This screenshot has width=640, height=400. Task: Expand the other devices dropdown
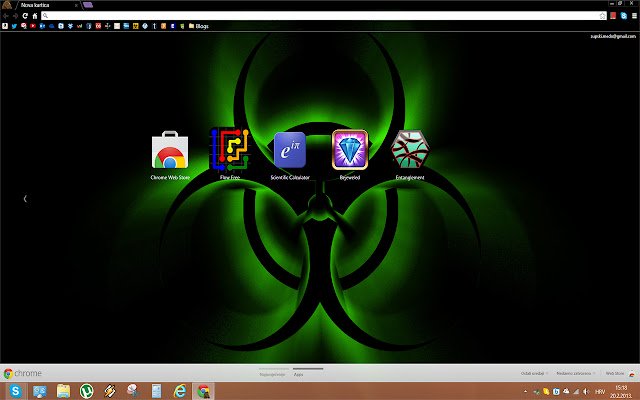(534, 373)
